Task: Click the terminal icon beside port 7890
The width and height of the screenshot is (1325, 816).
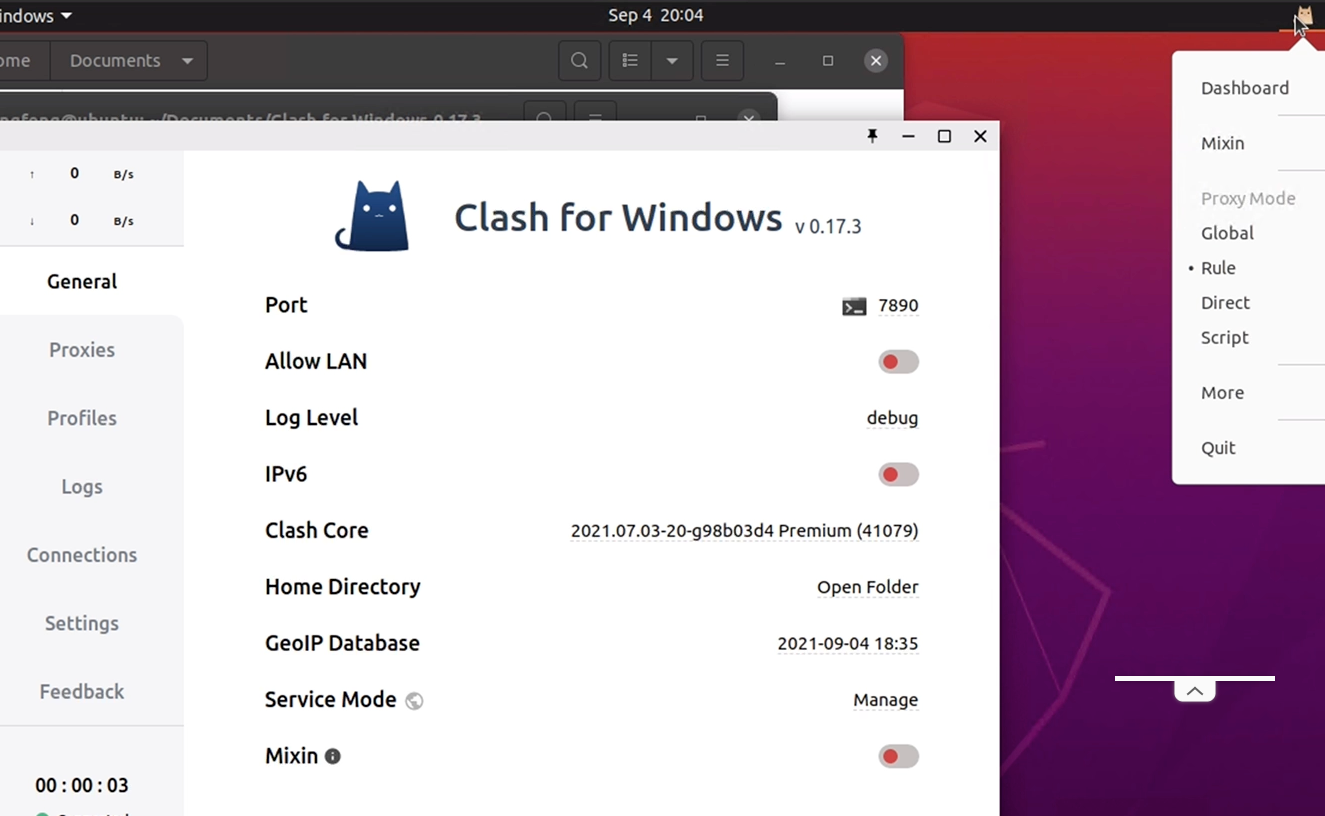Action: click(854, 307)
